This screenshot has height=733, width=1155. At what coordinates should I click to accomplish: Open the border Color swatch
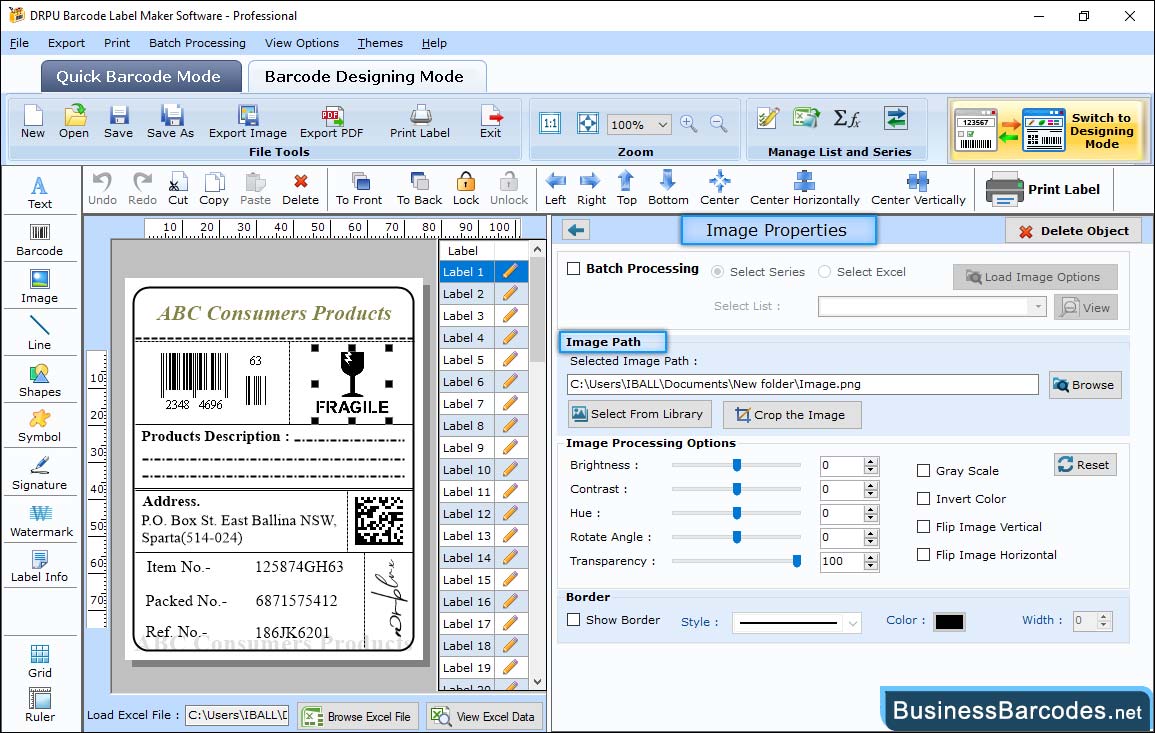click(x=949, y=622)
